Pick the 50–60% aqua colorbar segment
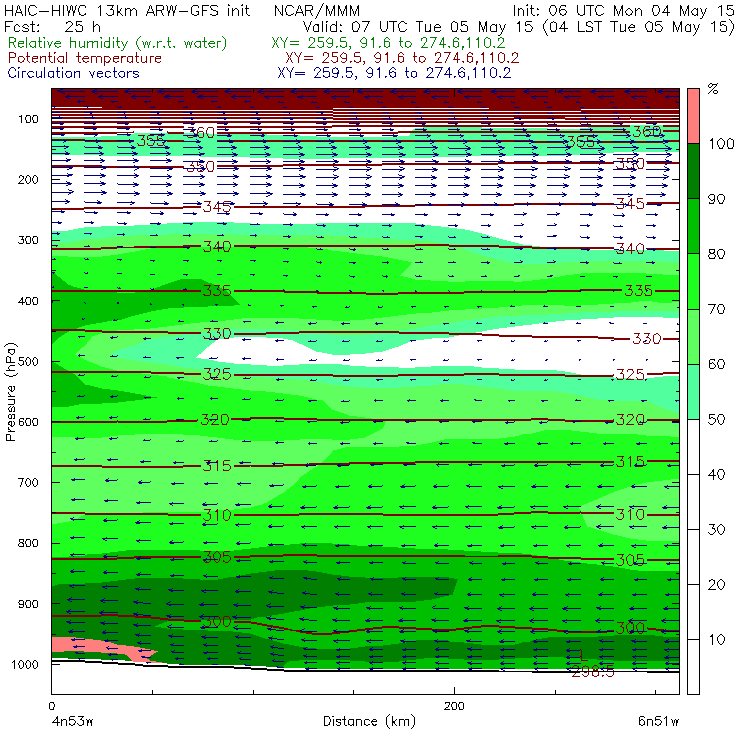The width and height of the screenshot is (740, 740). pyautogui.click(x=693, y=392)
